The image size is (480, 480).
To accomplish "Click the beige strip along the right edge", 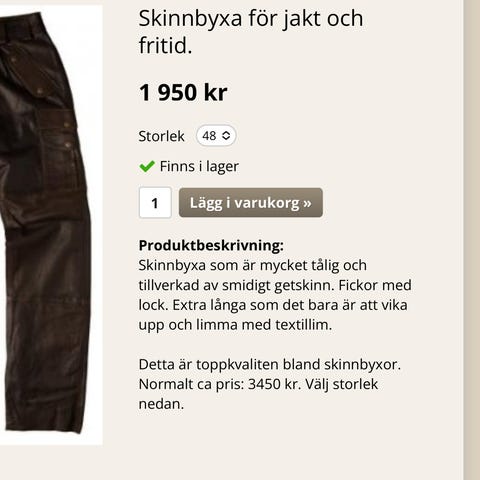I will (472, 240).
